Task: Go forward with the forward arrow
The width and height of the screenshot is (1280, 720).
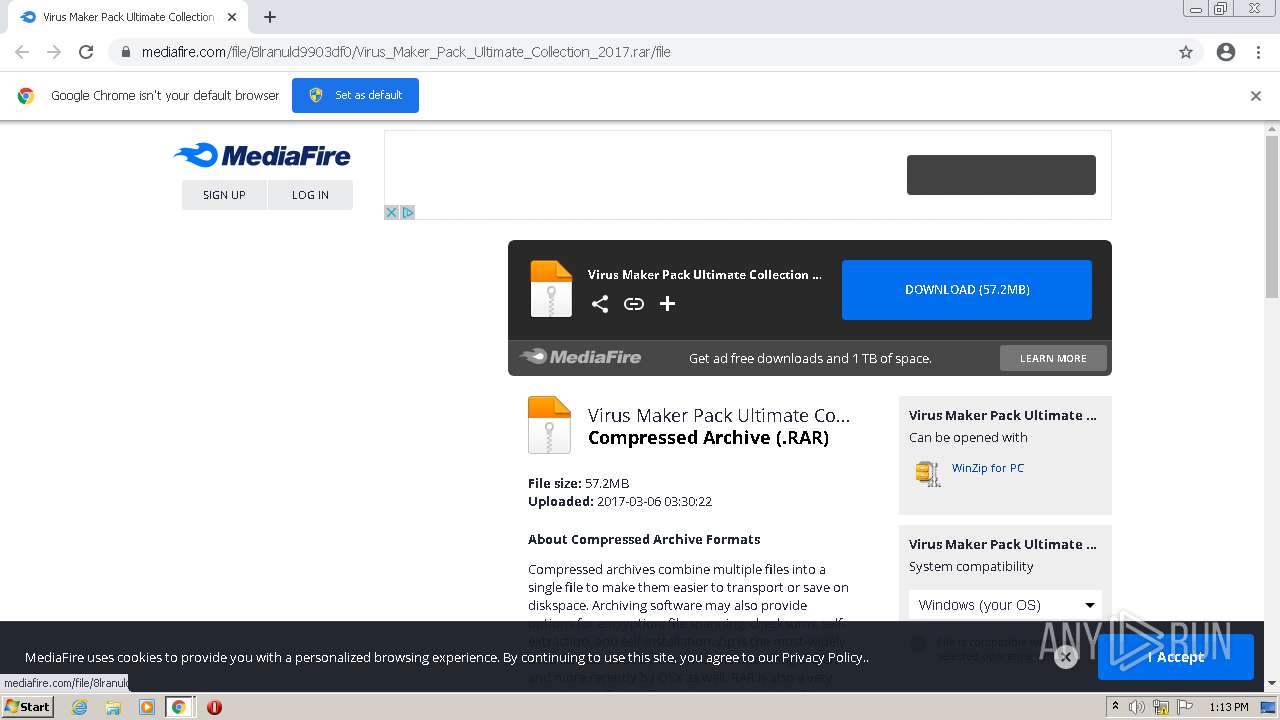Action: pyautogui.click(x=54, y=52)
